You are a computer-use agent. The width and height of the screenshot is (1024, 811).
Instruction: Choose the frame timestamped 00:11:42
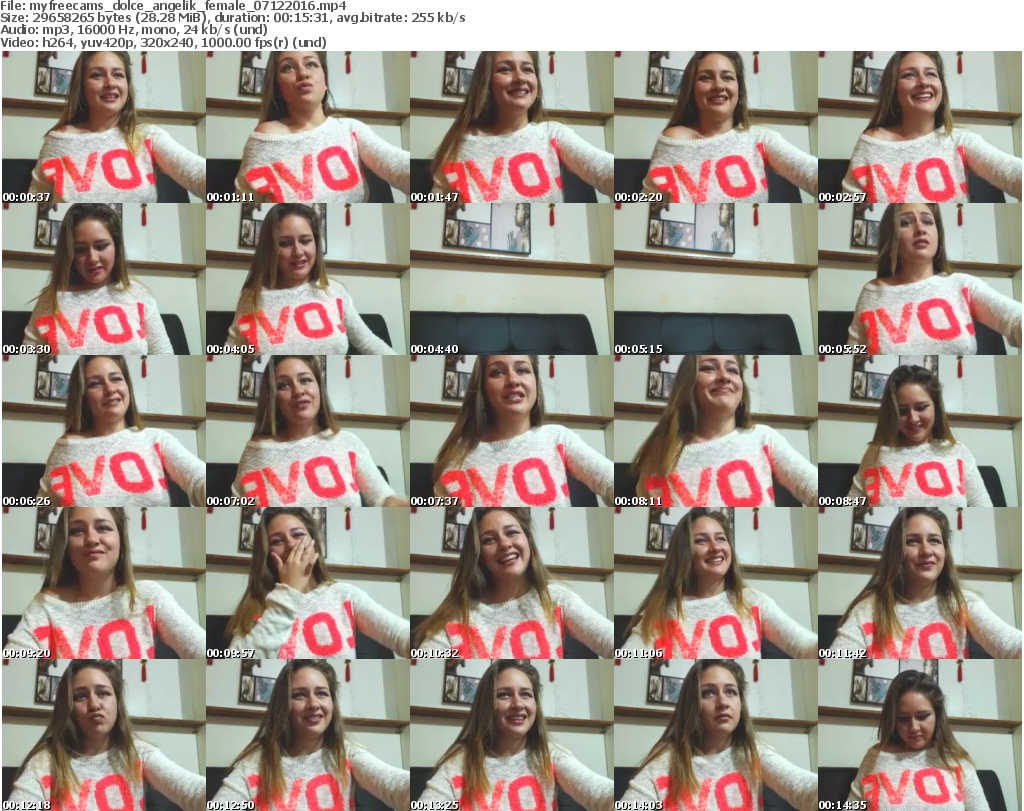pyautogui.click(x=920, y=583)
